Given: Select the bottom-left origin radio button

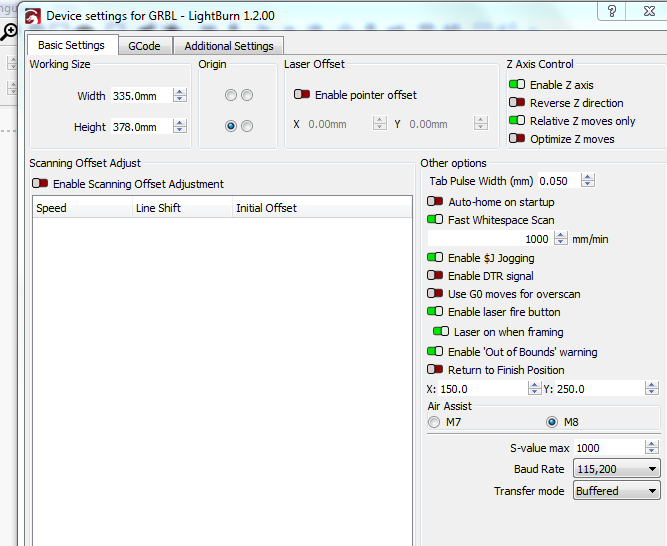Looking at the screenshot, I should [x=231, y=126].
